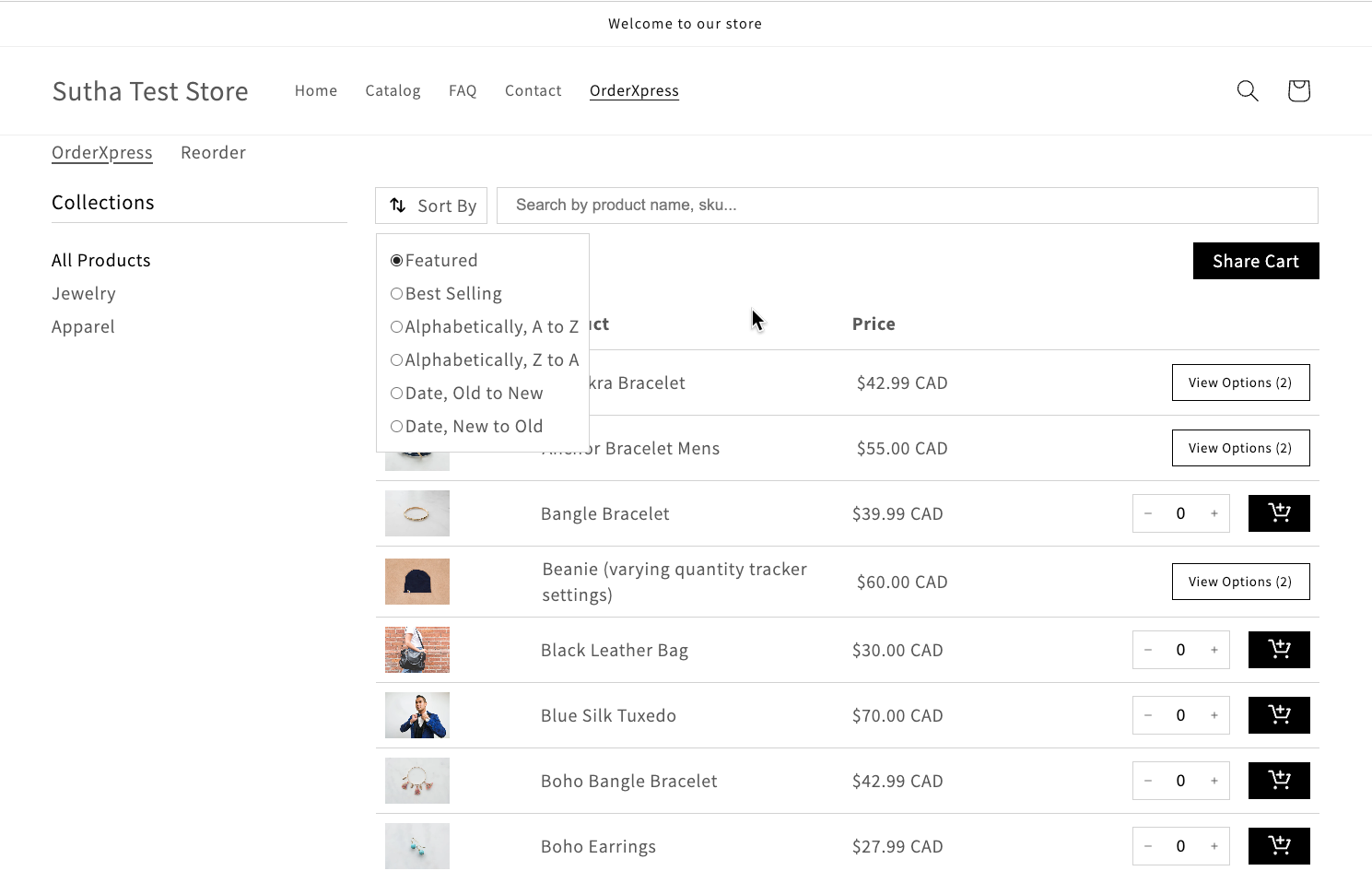This screenshot has height=871, width=1372.
Task: Add Boho Earrings to cart
Action: click(x=1278, y=846)
